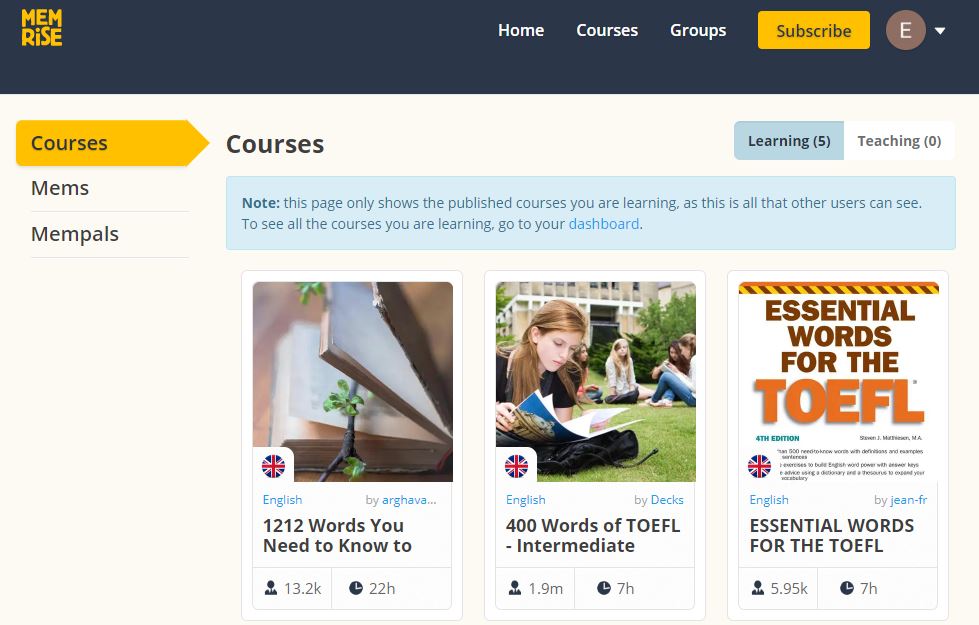The width and height of the screenshot is (979, 625).
Task: Click the 5.95k learners count
Action: coord(789,588)
